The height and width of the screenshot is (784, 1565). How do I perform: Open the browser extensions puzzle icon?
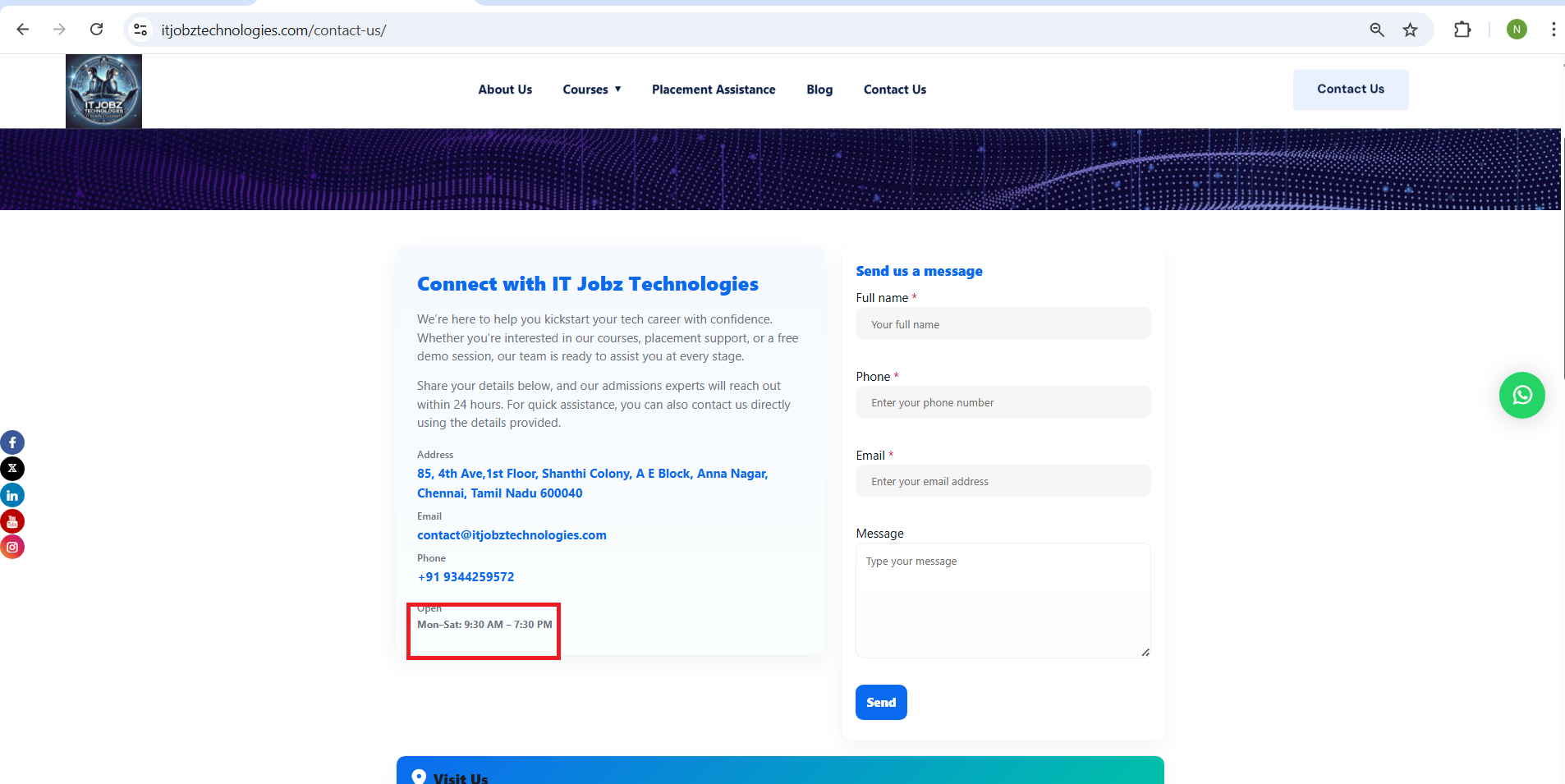(x=1462, y=30)
